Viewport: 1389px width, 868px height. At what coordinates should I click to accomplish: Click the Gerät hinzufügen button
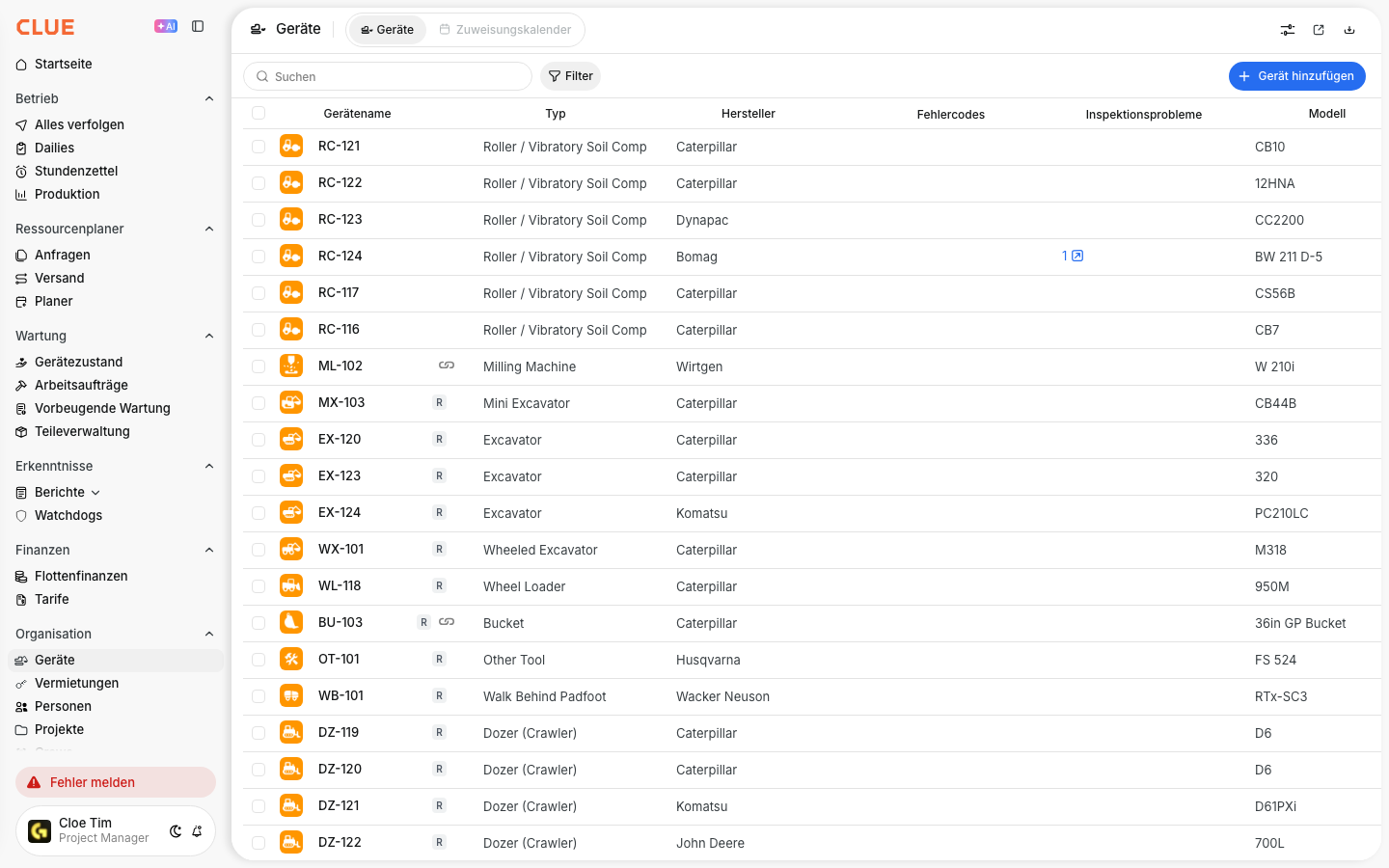[1296, 76]
